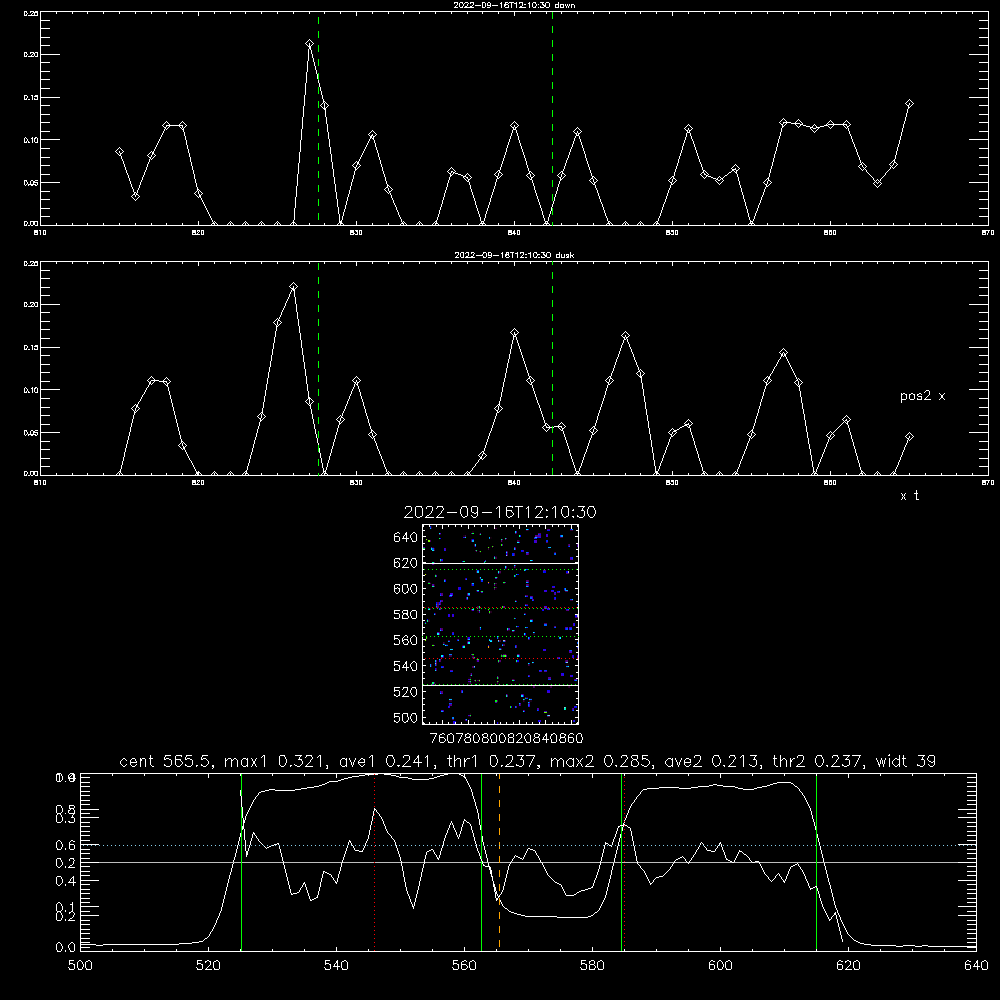Click the dusk plot diamond peak near x 857

784,353
